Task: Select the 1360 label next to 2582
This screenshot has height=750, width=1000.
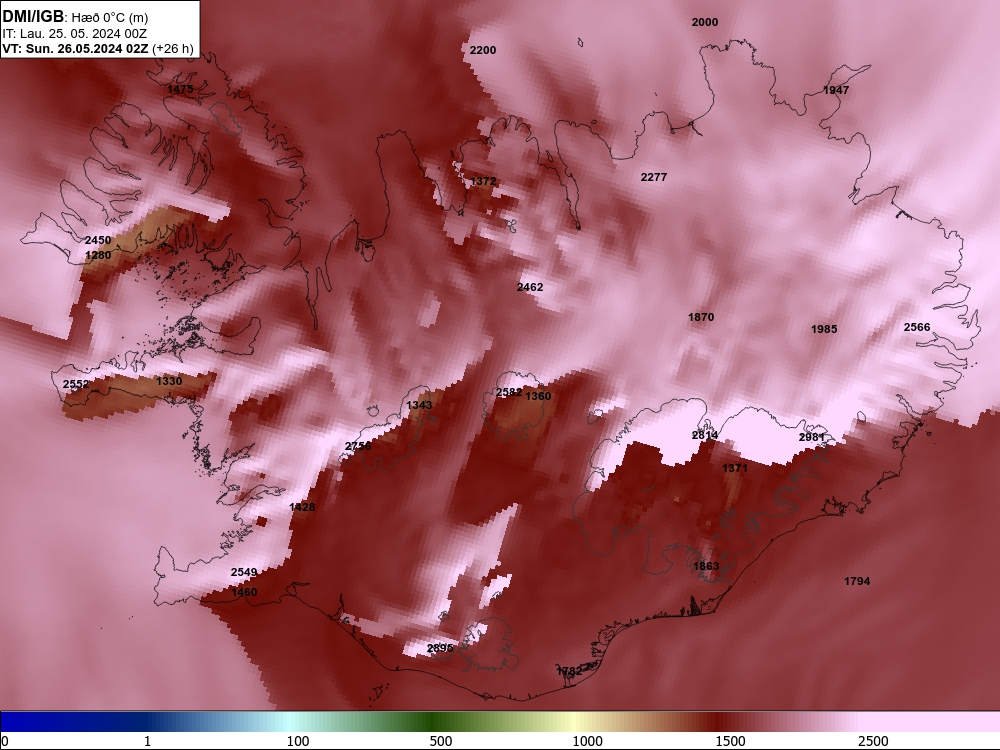Action: 538,396
